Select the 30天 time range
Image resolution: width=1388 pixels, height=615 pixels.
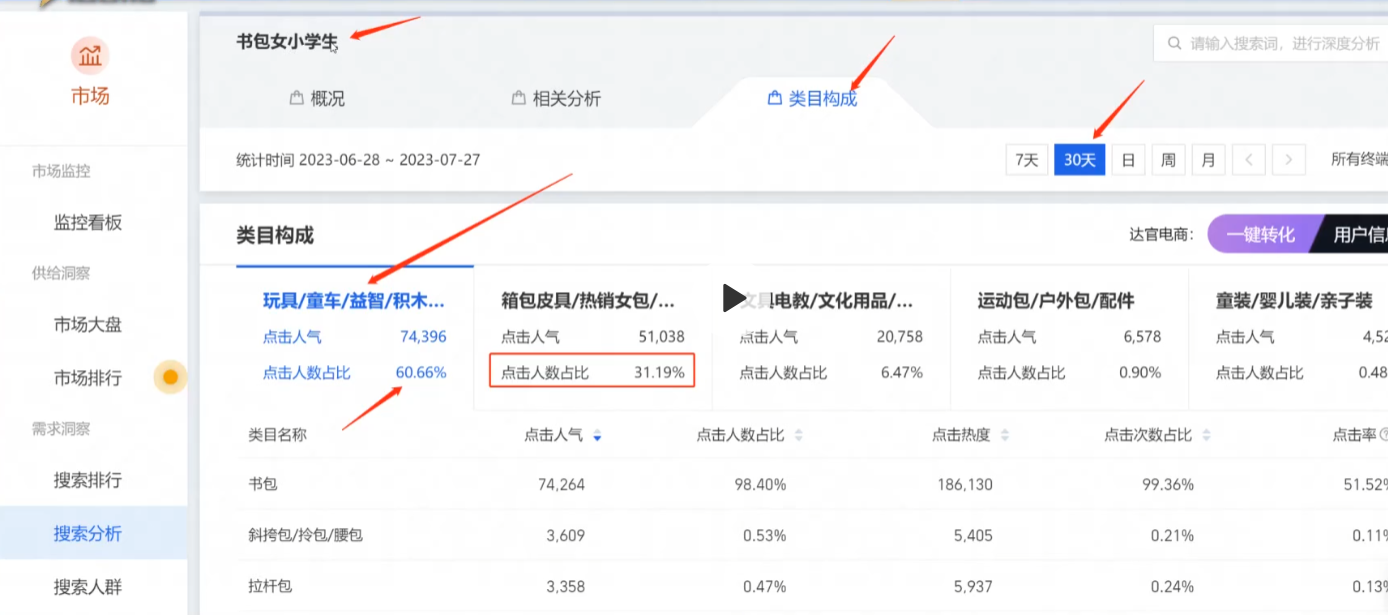[x=1079, y=160]
